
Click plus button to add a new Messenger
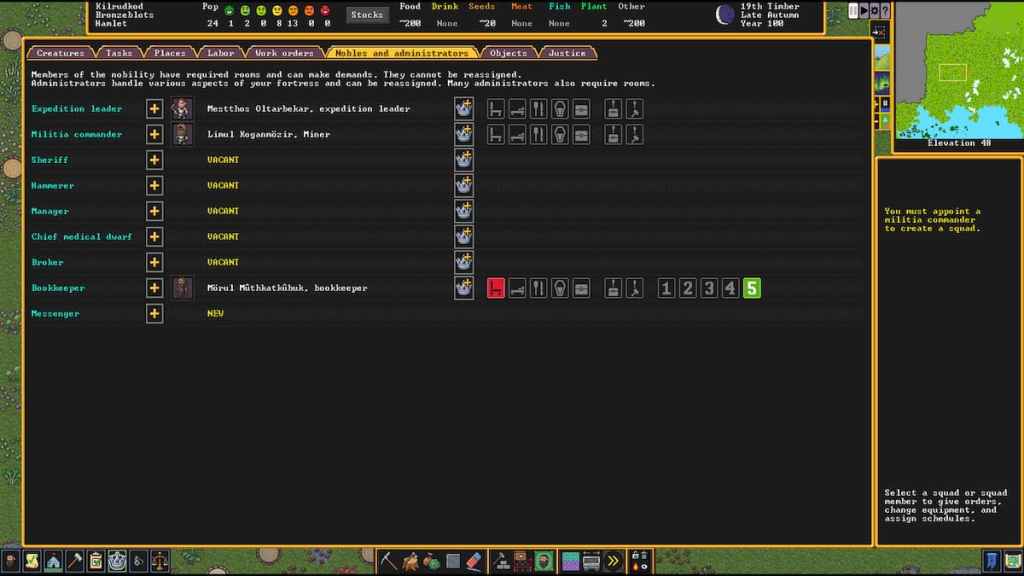pos(154,314)
